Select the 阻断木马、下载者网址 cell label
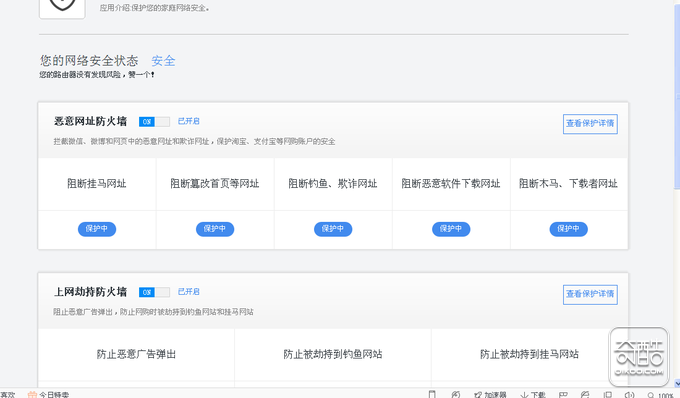680x398 pixels. (x=568, y=184)
